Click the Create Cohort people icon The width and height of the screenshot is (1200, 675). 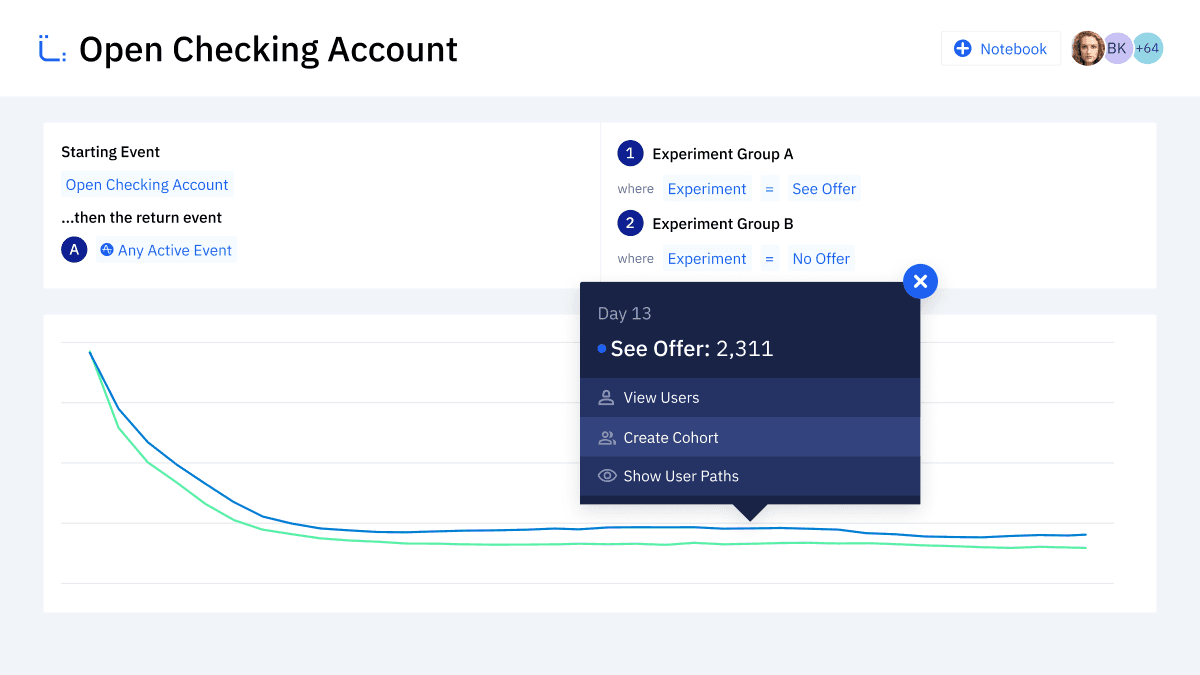[607, 438]
